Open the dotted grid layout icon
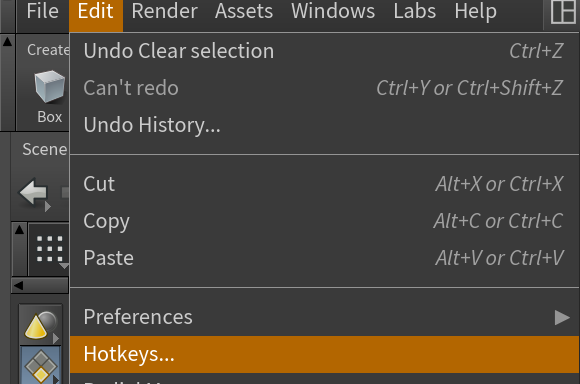 tap(49, 249)
